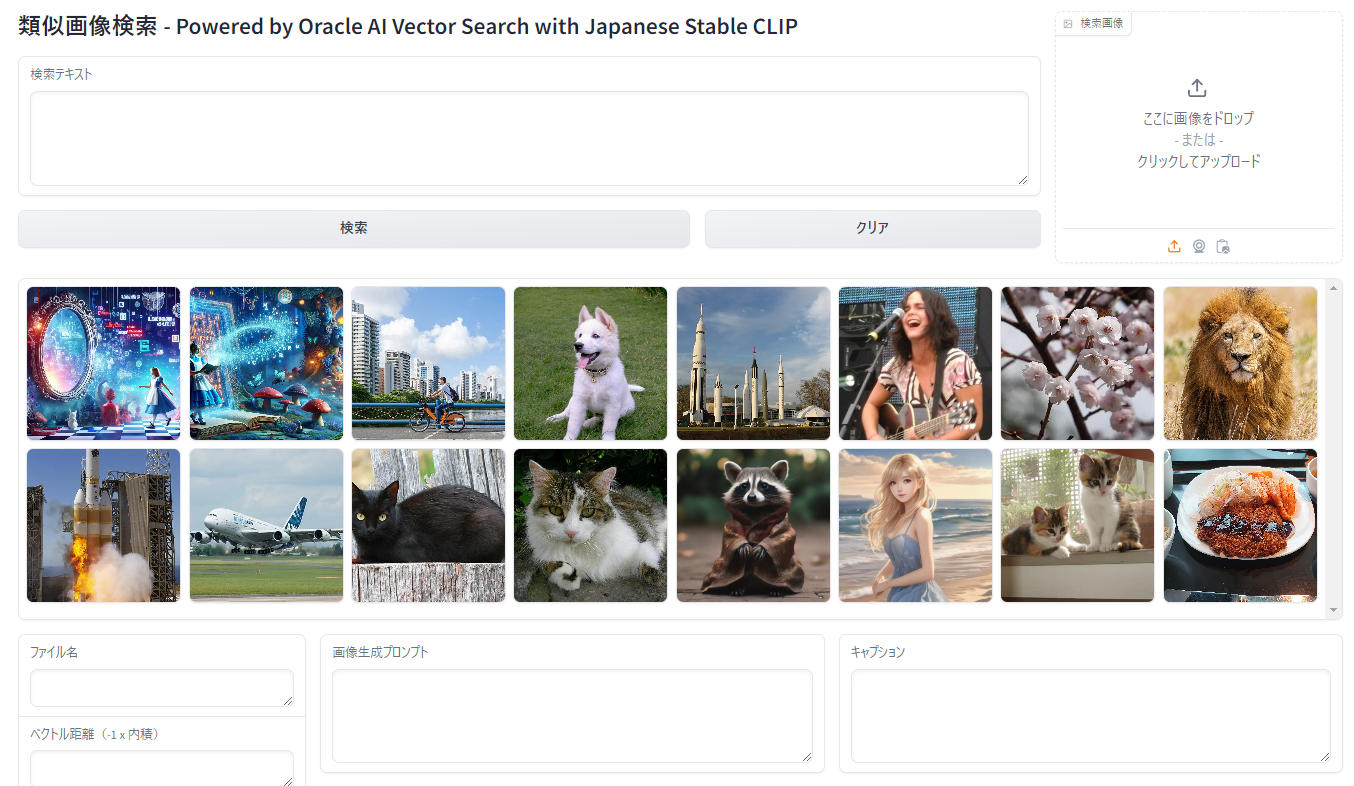The image size is (1354, 786).
Task: Select the paste-from-clipboard source icon
Action: (x=1222, y=246)
